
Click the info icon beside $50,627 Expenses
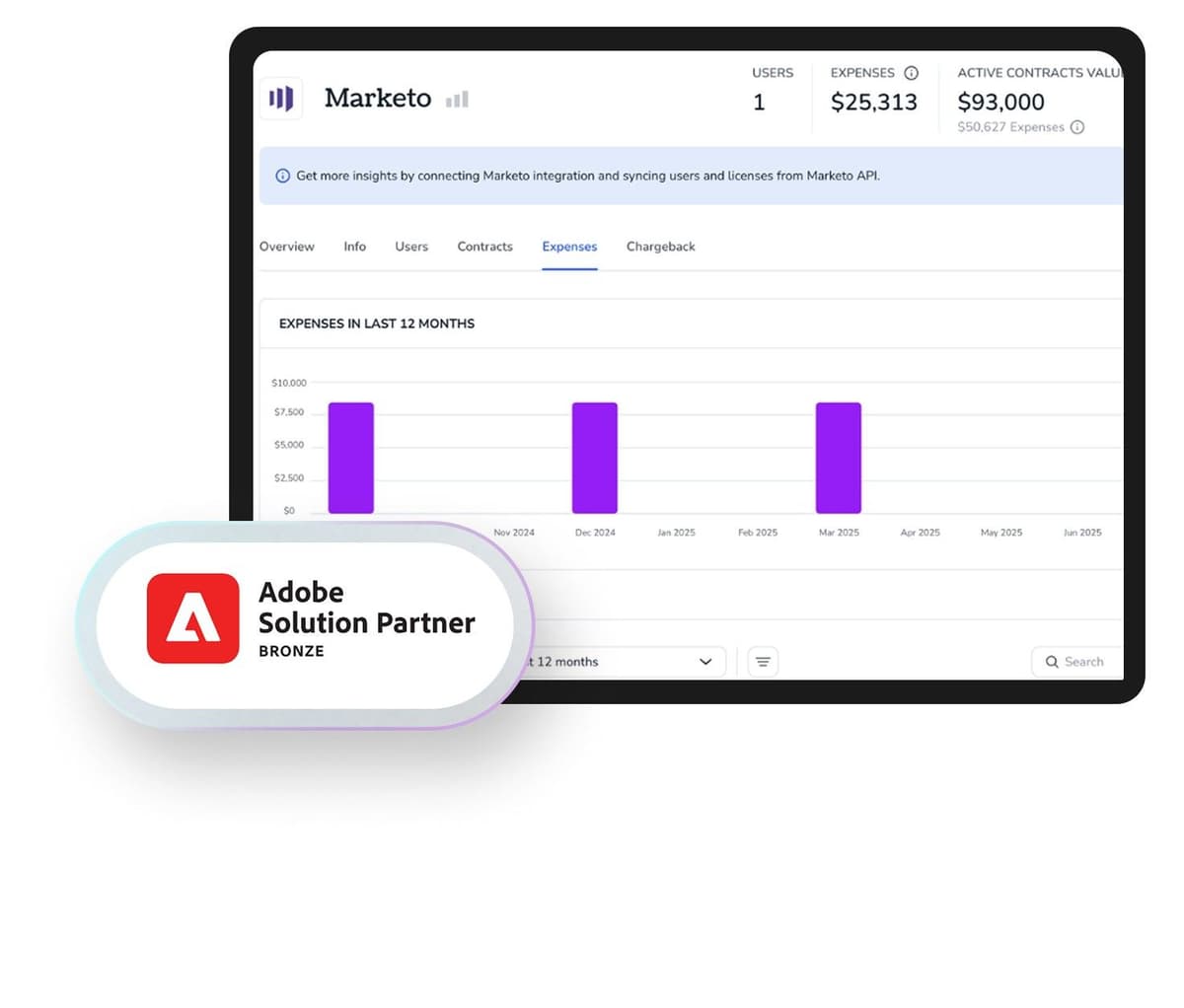tap(1077, 127)
